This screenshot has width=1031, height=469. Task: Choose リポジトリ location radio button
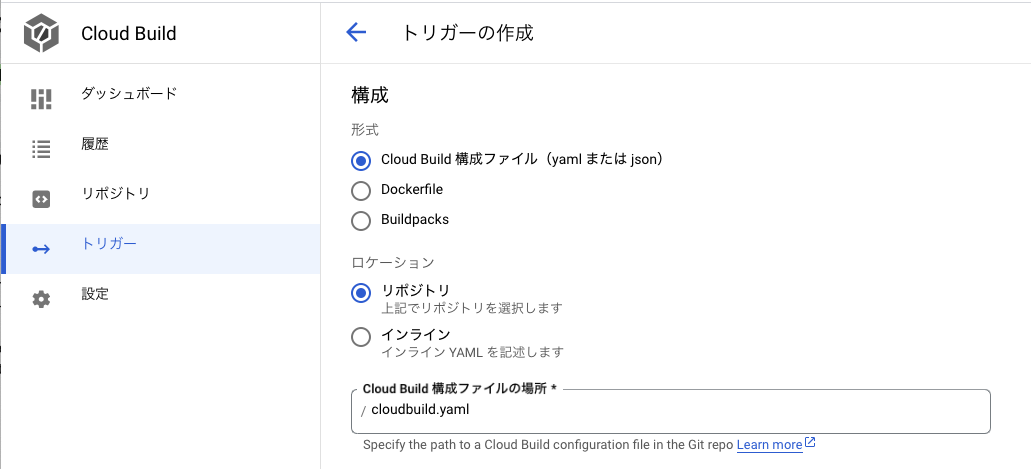pos(361,293)
